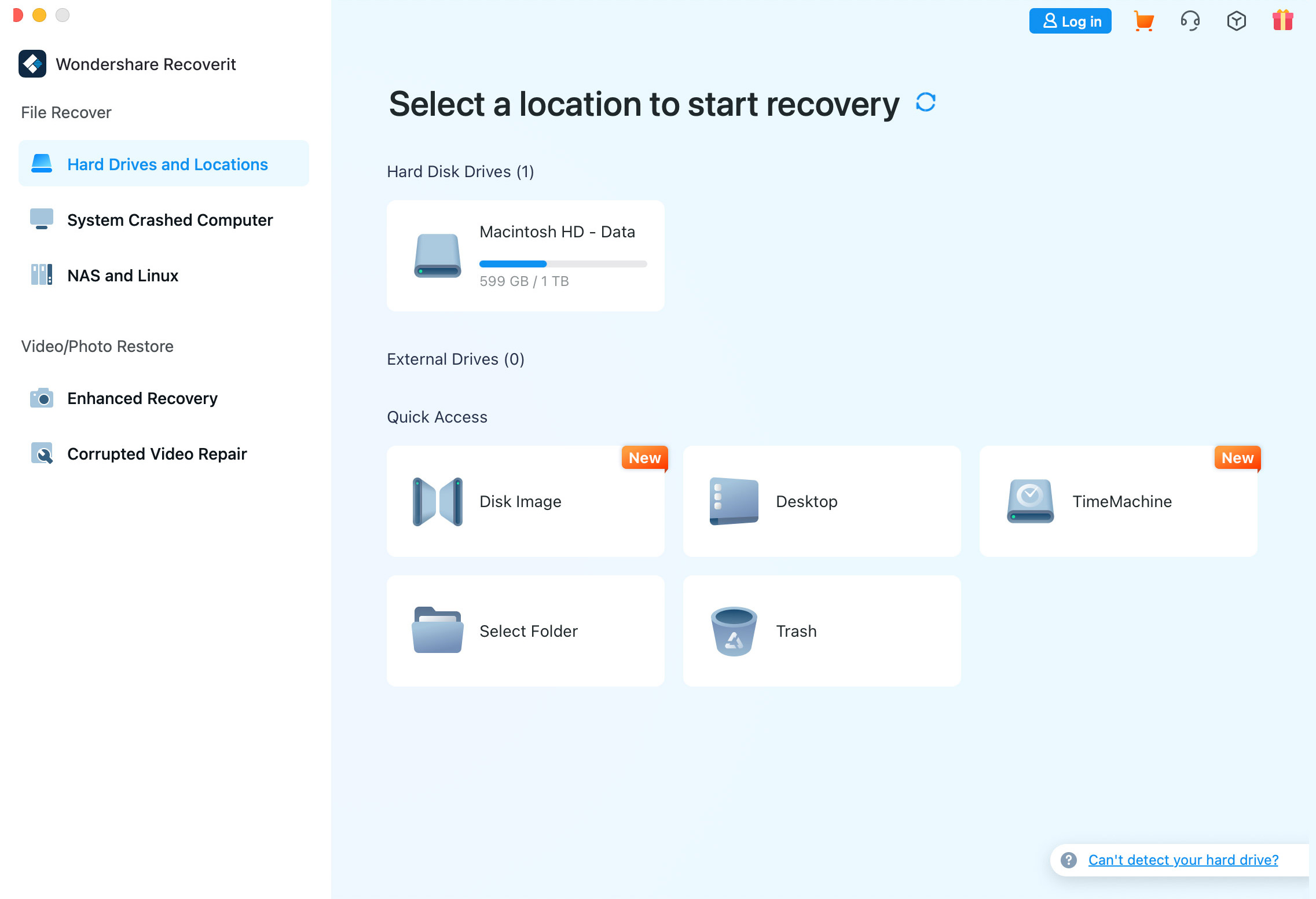Screen dimensions: 1316x899
Task: Select the Enhanced Recovery camera icon
Action: (x=41, y=398)
